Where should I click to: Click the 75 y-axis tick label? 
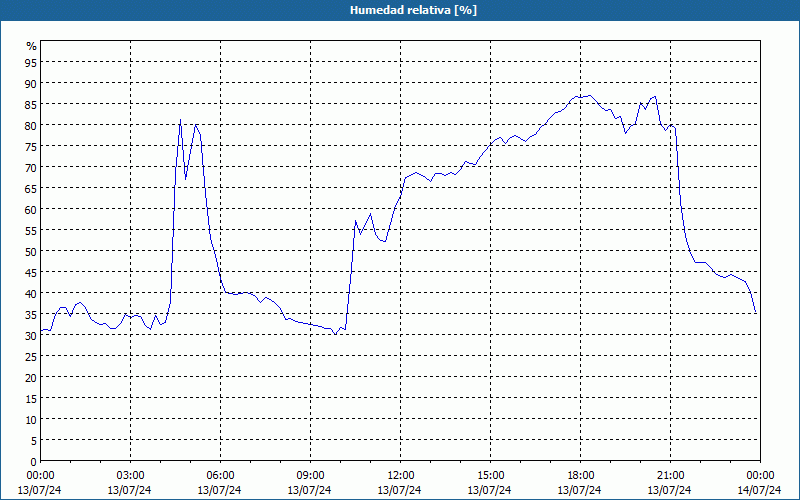coord(31,146)
